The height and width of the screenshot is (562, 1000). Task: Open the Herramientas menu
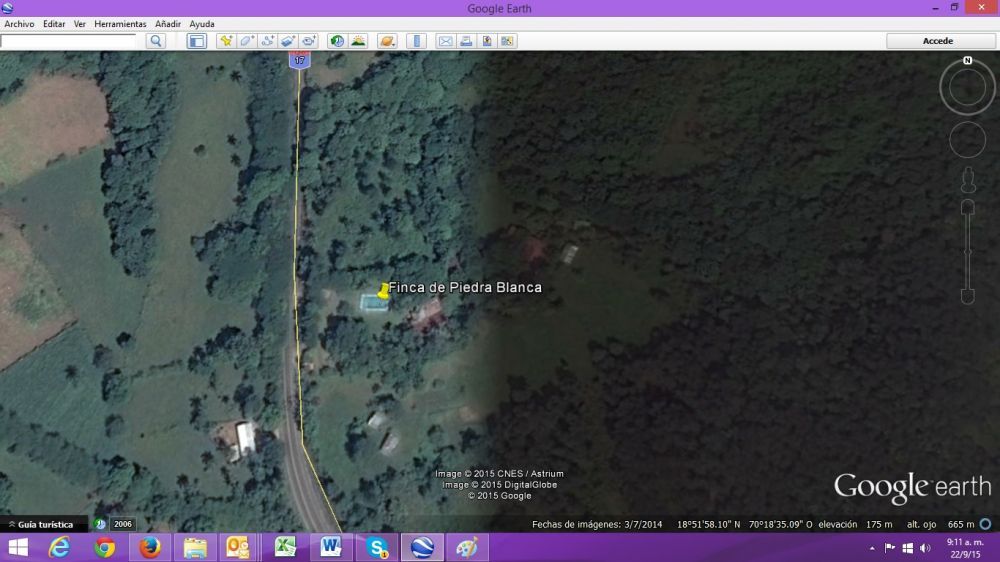coord(120,24)
